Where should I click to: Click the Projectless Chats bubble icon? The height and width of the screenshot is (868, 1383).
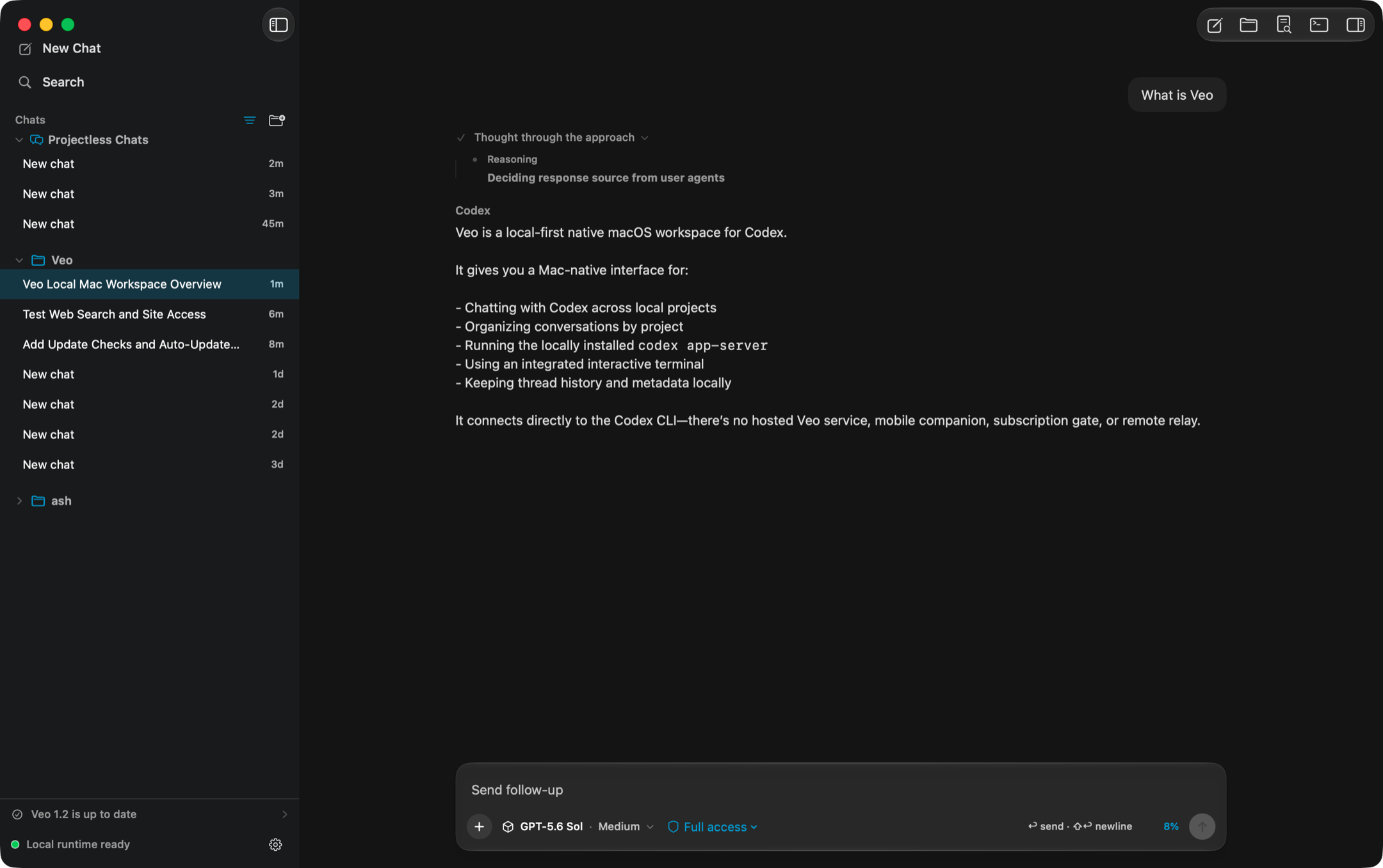(x=36, y=140)
